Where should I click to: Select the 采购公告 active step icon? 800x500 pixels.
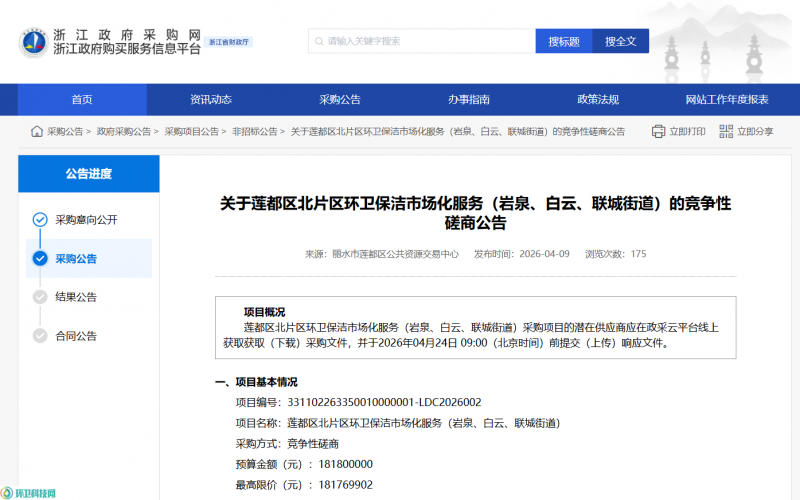point(40,258)
